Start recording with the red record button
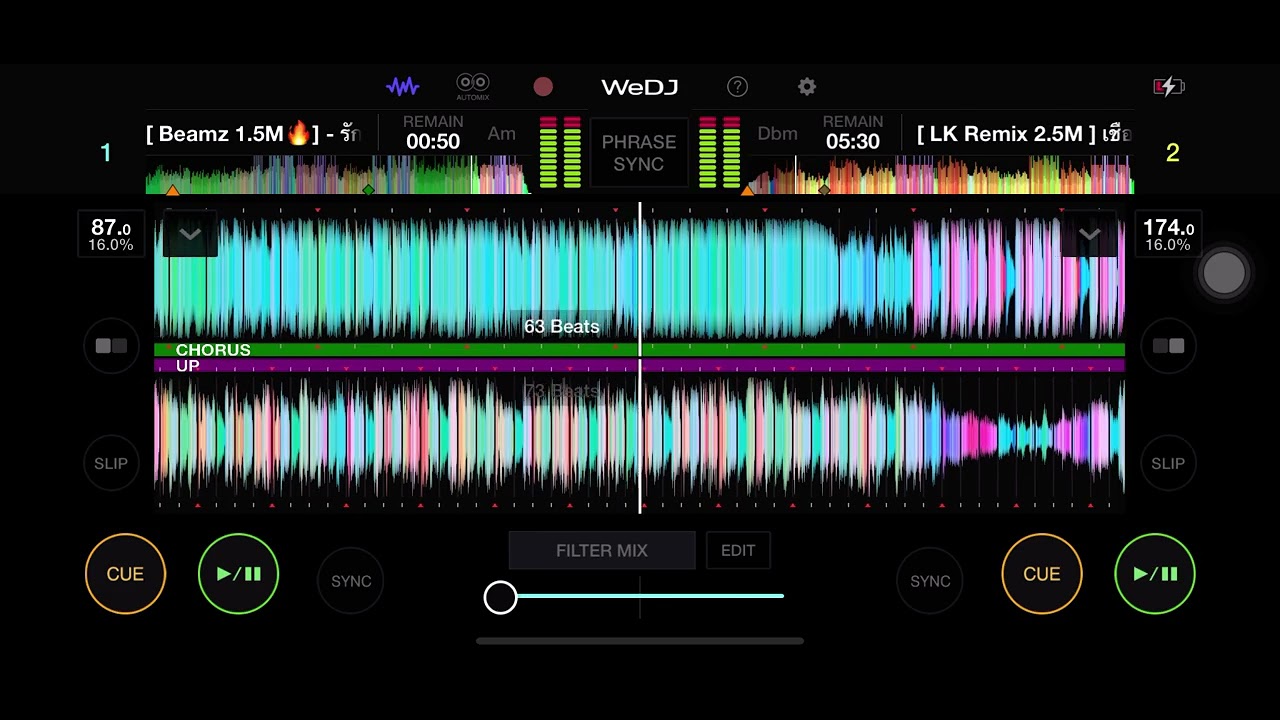 [543, 87]
